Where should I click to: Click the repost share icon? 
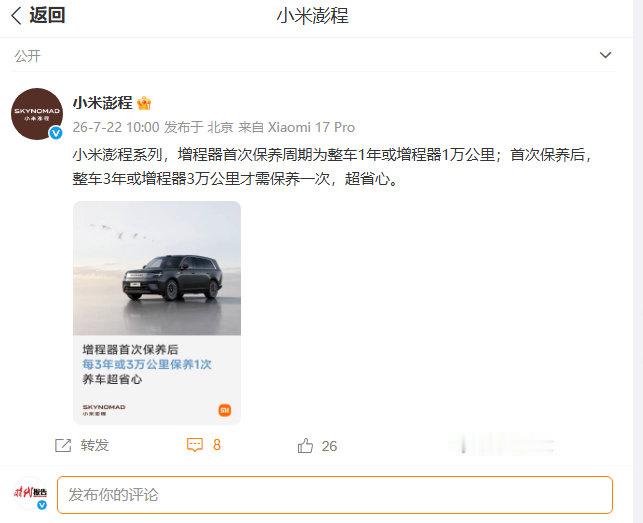click(x=63, y=445)
